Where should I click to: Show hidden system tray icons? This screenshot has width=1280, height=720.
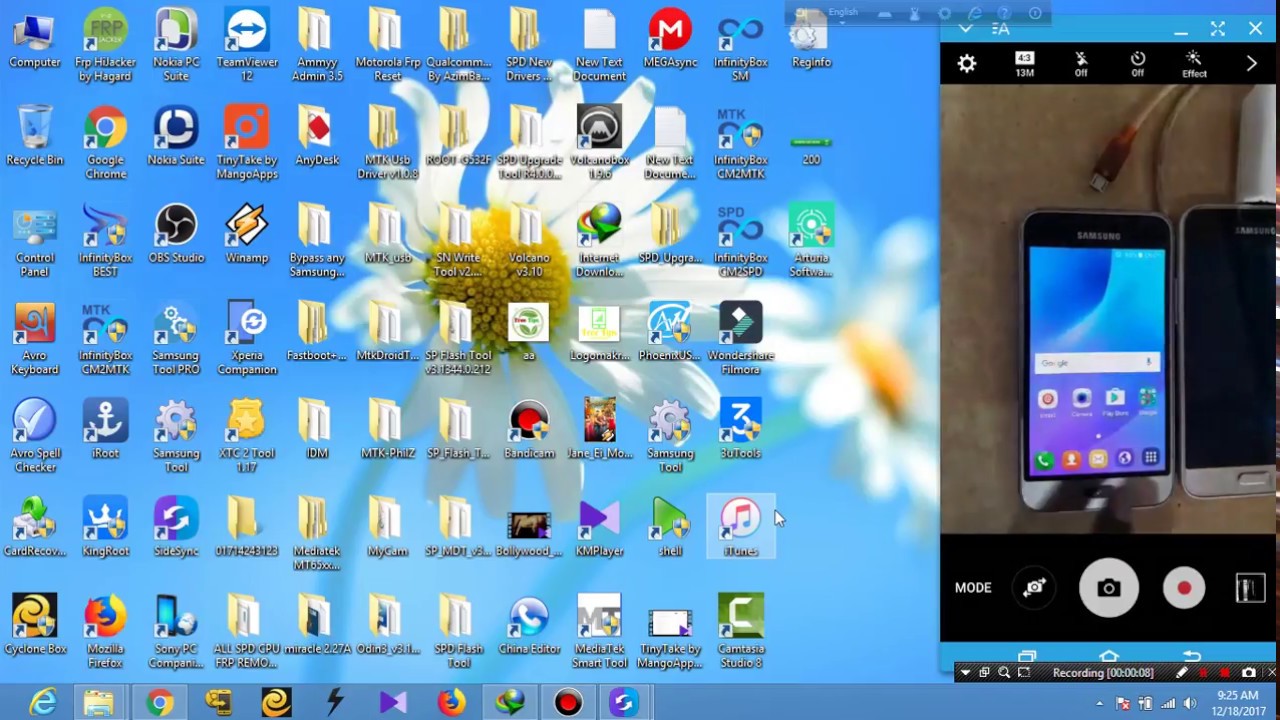[x=1101, y=703]
